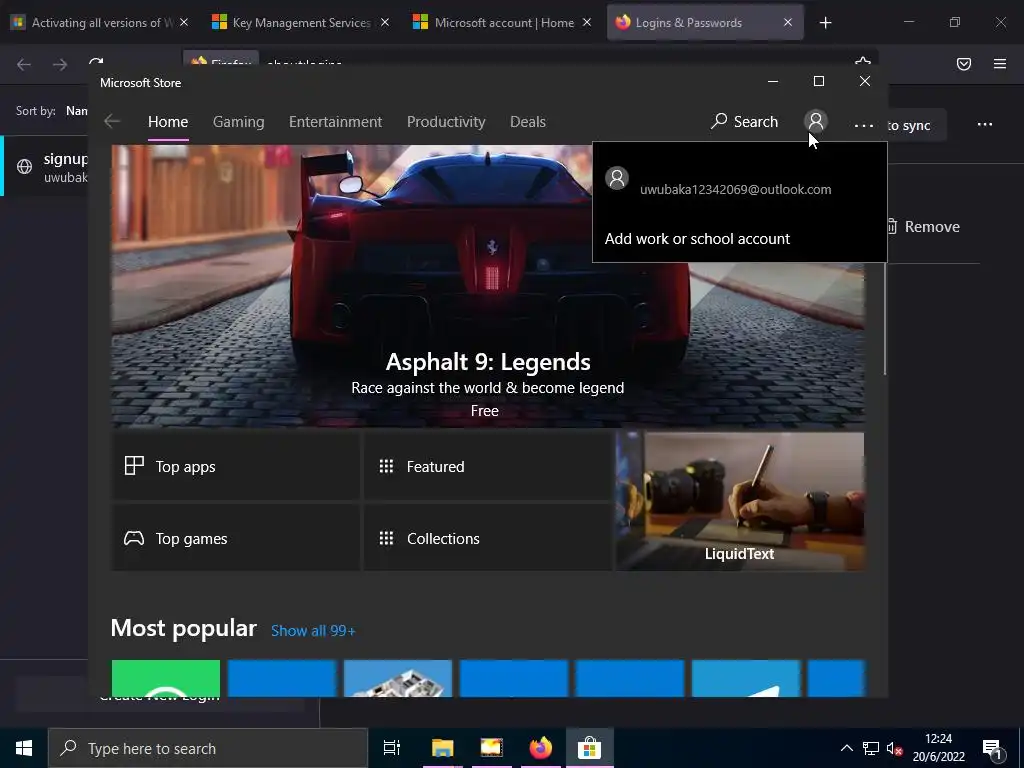Show hidden system tray icons
This screenshot has width=1024, height=768.
[846, 748]
